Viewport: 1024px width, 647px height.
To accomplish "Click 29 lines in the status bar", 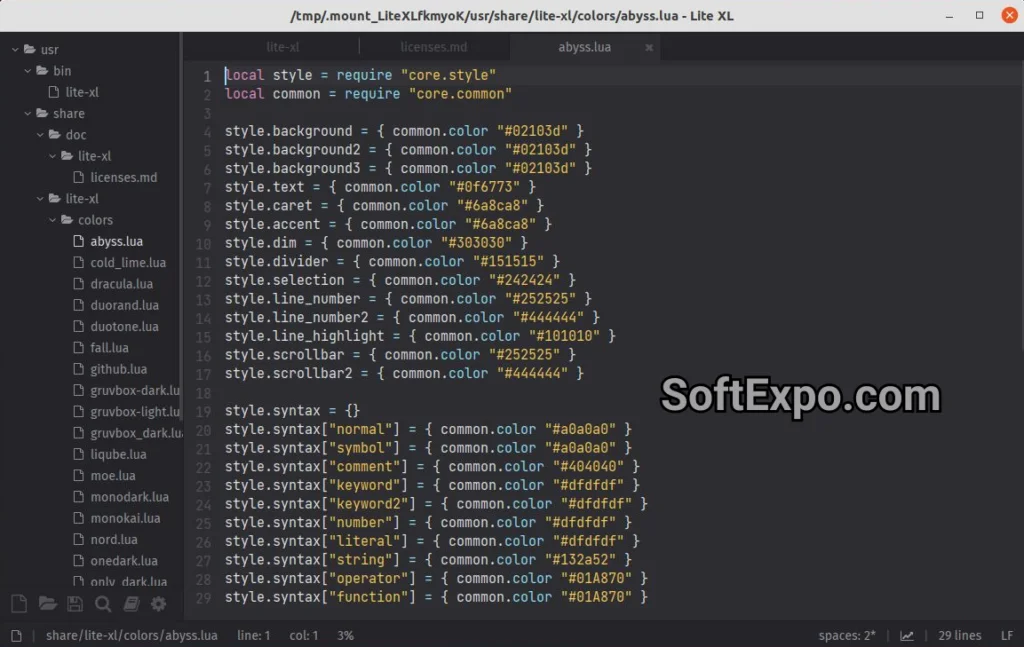I will pyautogui.click(x=959, y=635).
